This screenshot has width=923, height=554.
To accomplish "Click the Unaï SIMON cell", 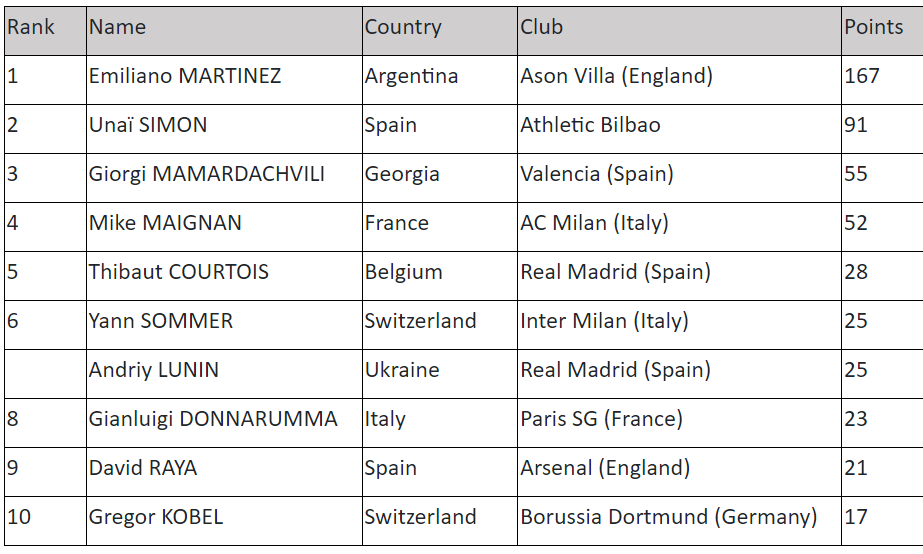I will click(148, 126).
